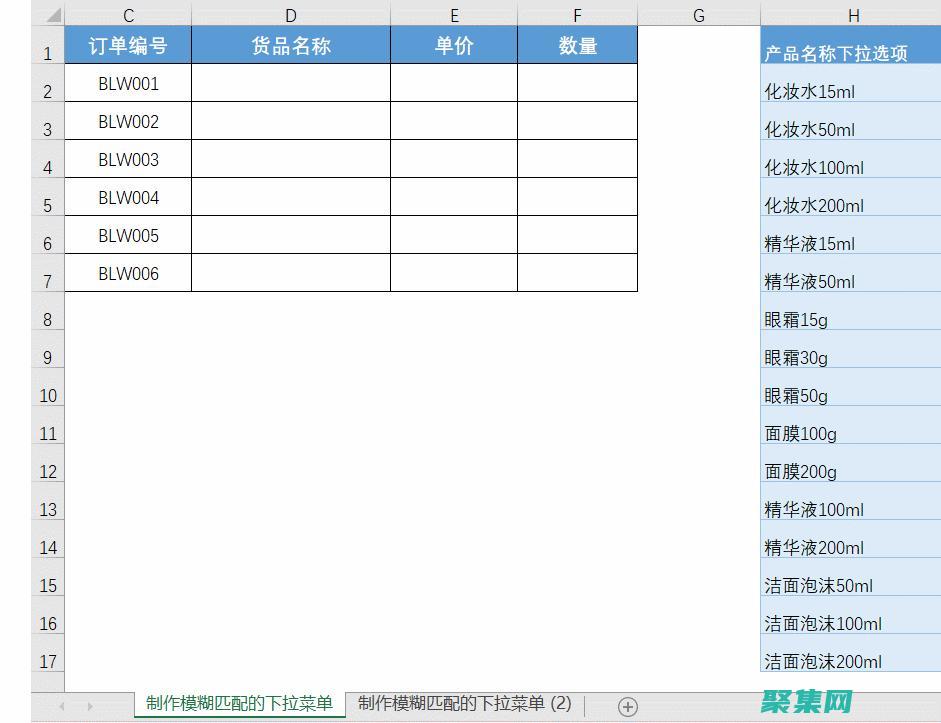Click the 订单编号 header cell
This screenshot has width=941, height=723.
[x=128, y=44]
